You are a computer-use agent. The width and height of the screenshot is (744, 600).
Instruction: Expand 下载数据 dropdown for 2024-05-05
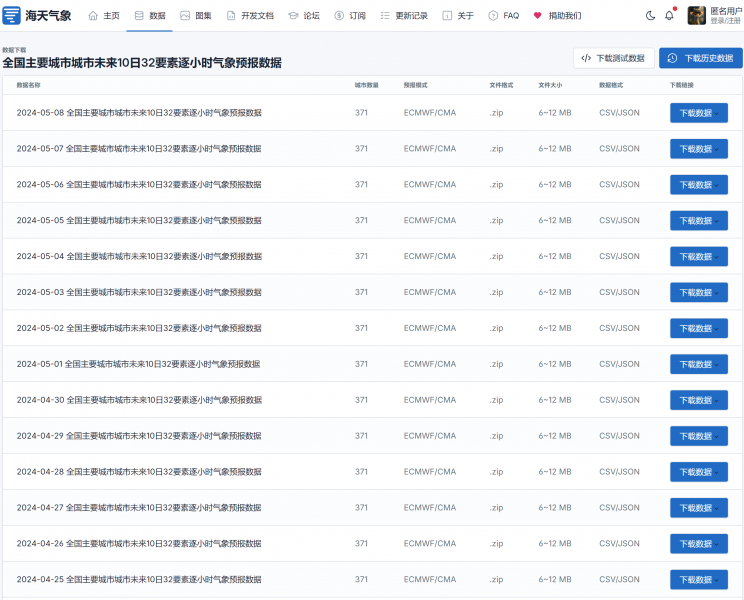[699, 221]
